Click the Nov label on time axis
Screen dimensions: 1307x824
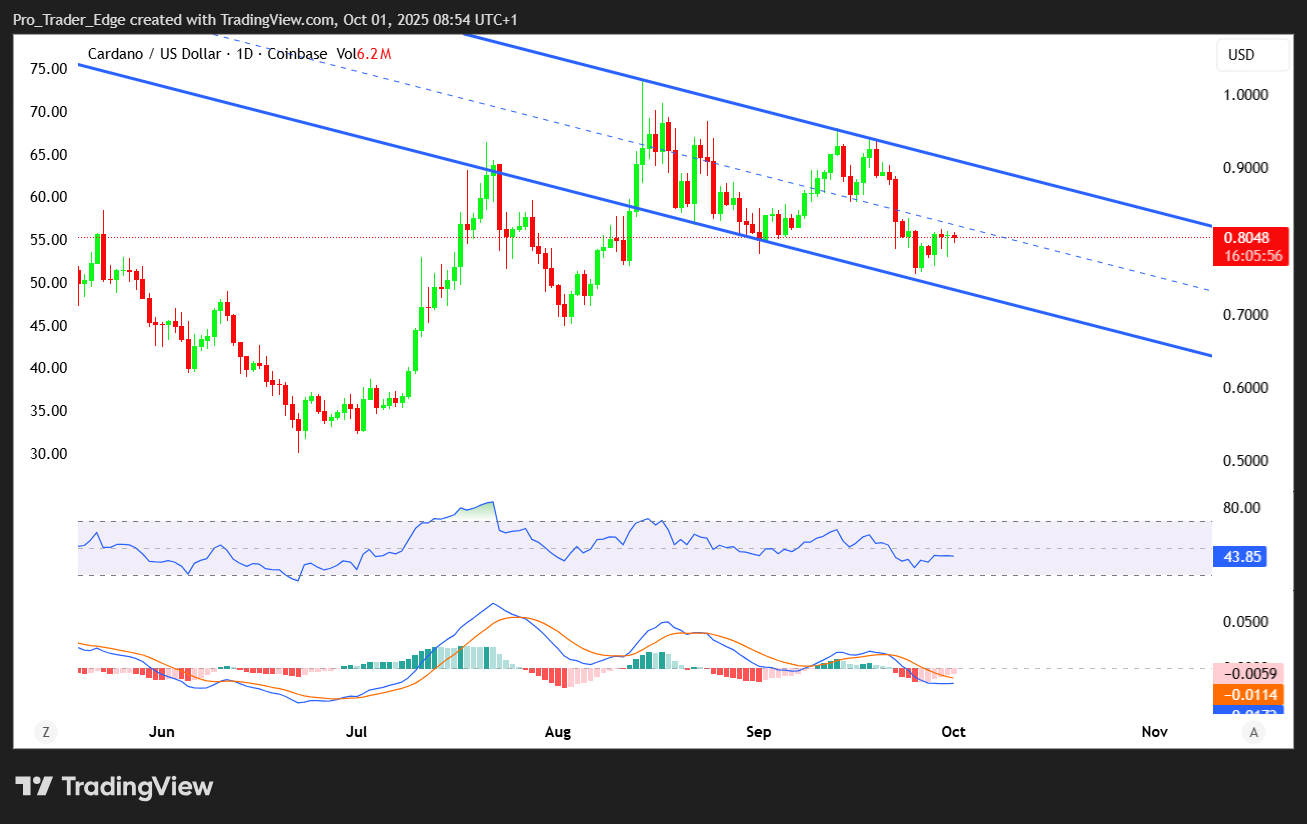1154,732
